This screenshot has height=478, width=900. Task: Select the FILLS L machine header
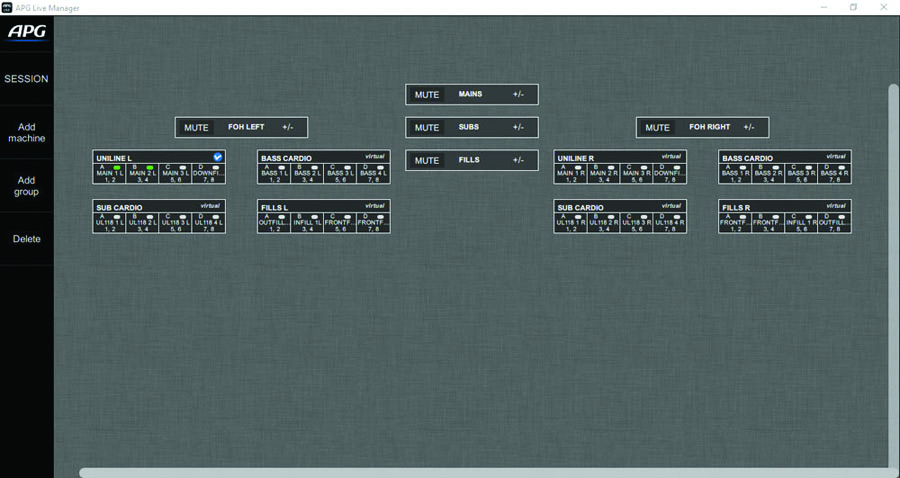pos(324,207)
